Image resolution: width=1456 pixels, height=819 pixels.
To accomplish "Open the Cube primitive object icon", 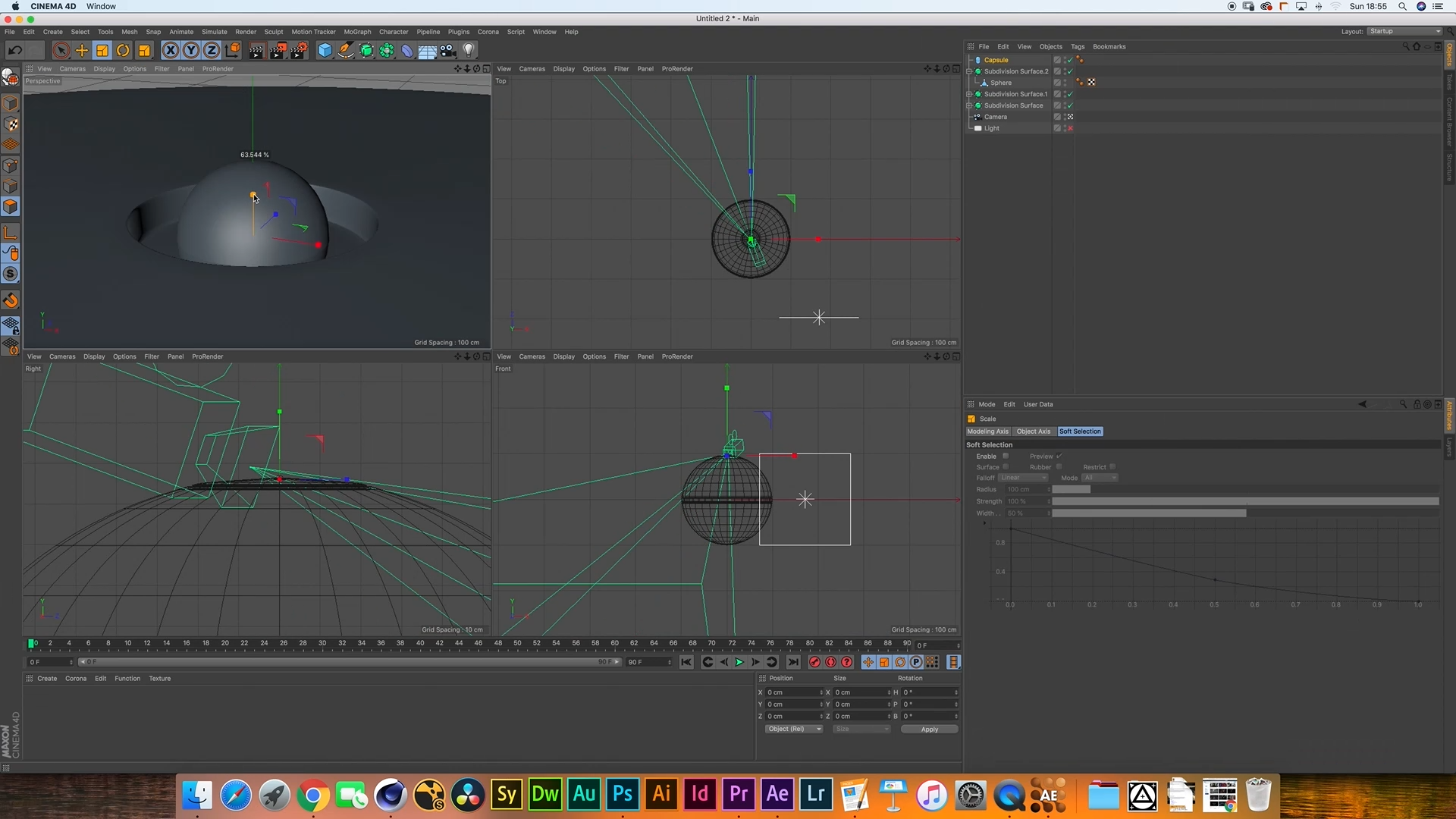I will coord(325,51).
